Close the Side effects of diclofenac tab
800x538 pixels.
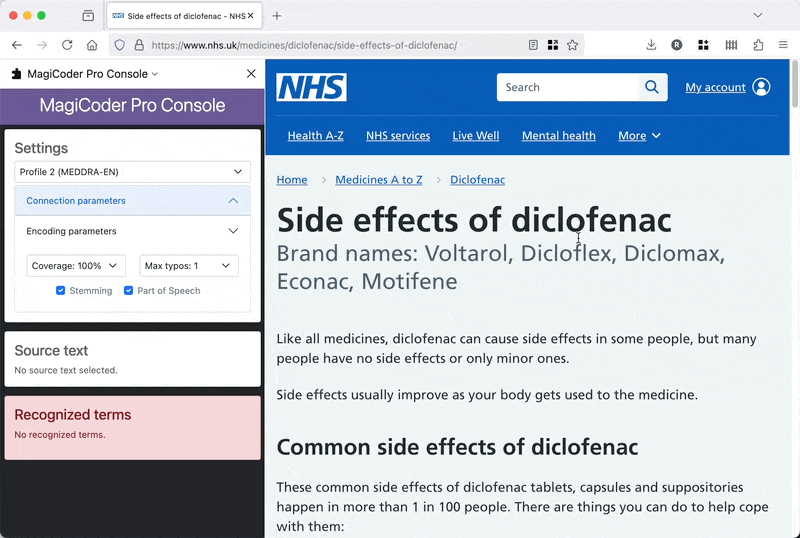click(251, 16)
